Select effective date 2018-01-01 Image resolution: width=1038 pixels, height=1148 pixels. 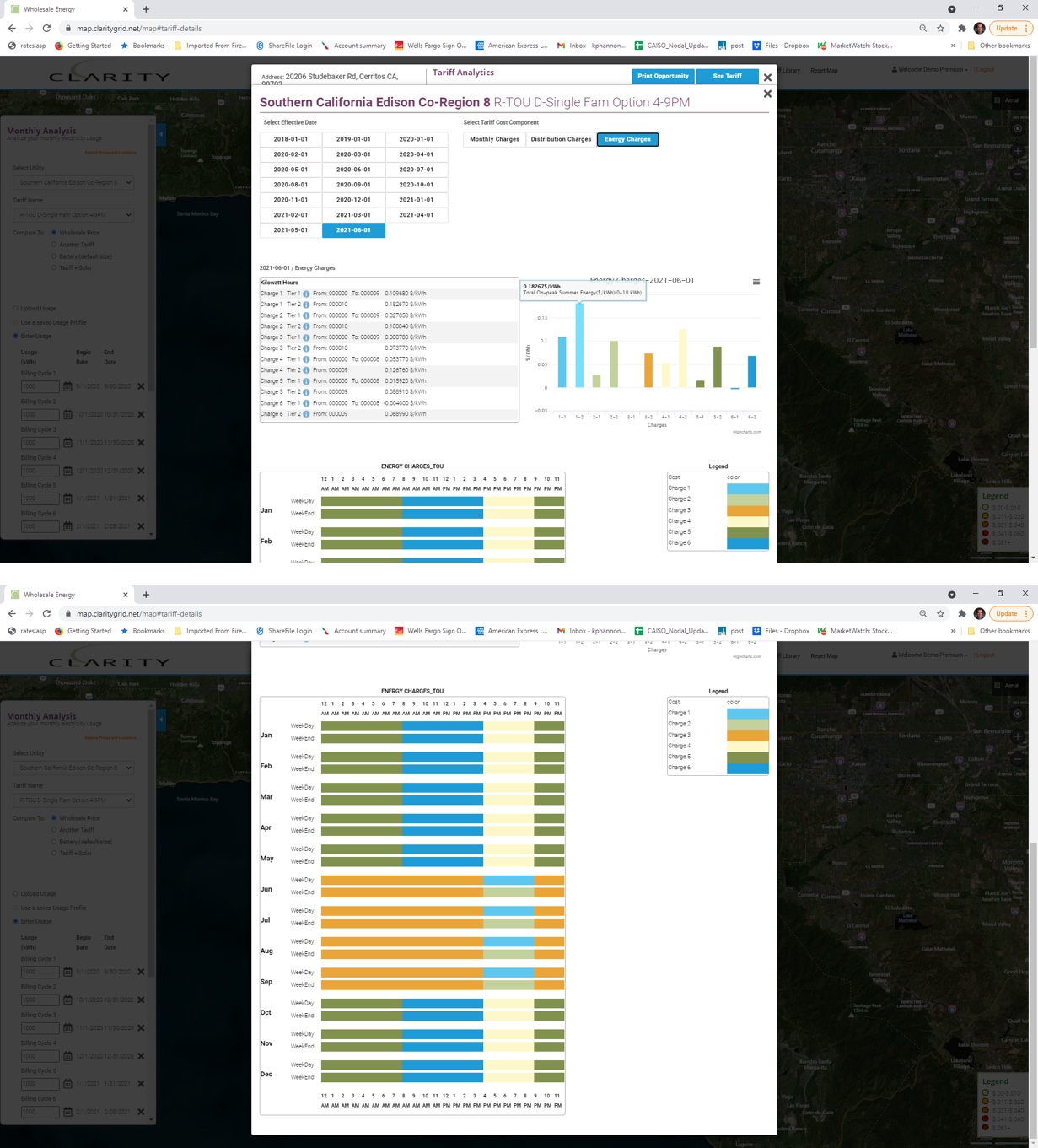(291, 139)
